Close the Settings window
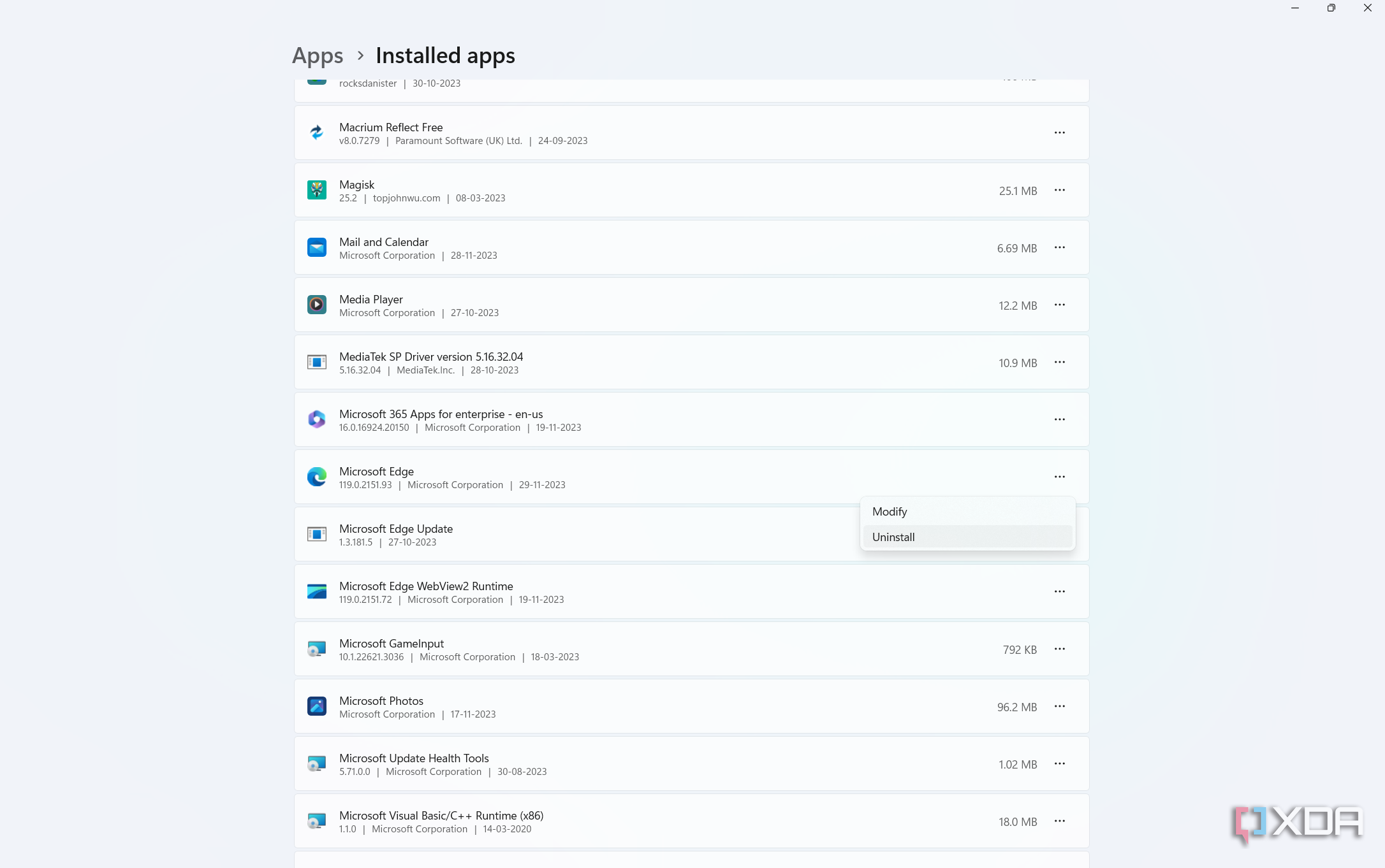1385x868 pixels. [x=1368, y=8]
